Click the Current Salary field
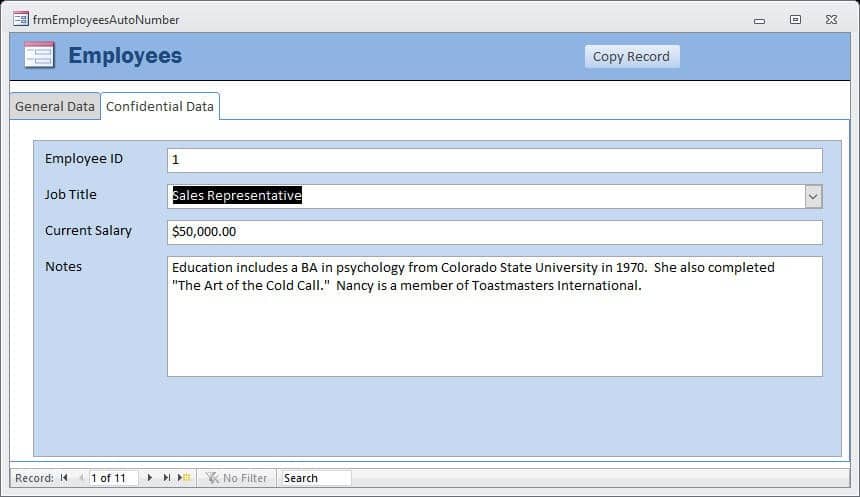Image resolution: width=860 pixels, height=497 pixels. tap(495, 232)
